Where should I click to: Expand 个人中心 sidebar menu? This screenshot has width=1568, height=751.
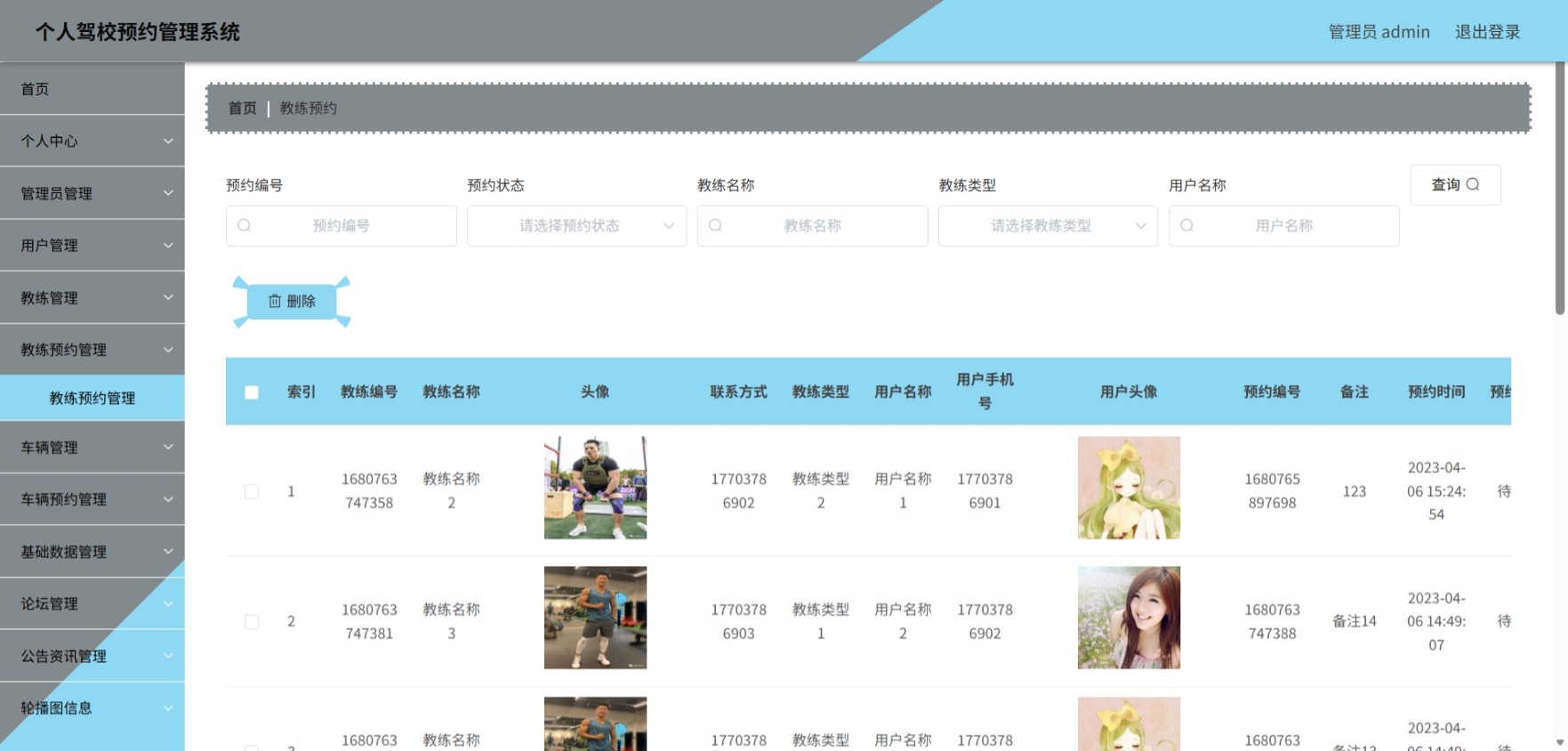tap(92, 141)
